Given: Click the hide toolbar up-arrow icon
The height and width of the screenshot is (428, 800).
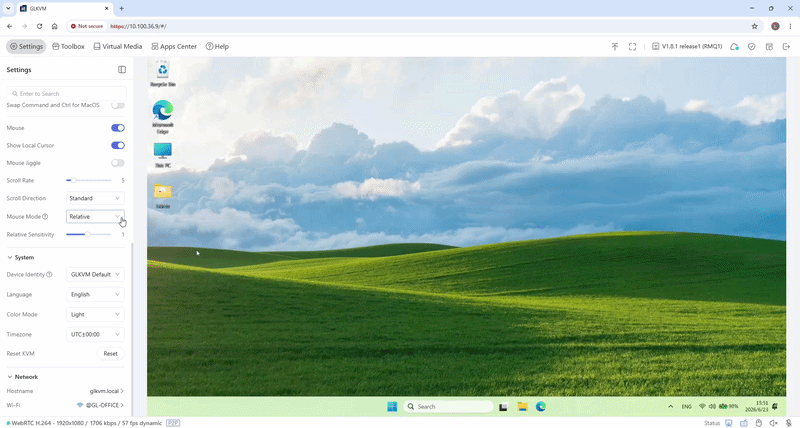Looking at the screenshot, I should tap(615, 46).
